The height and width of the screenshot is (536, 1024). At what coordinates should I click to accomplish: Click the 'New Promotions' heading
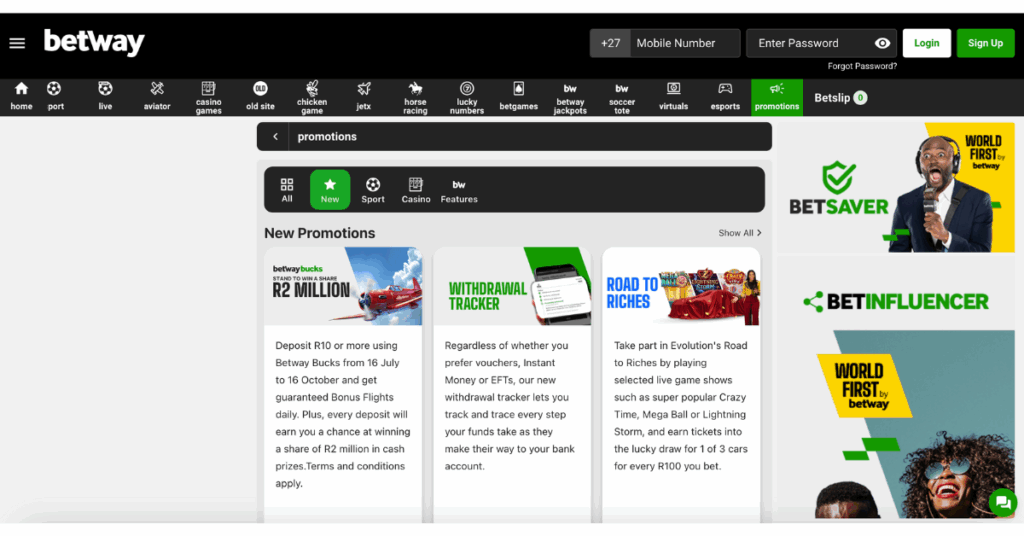[x=319, y=233]
